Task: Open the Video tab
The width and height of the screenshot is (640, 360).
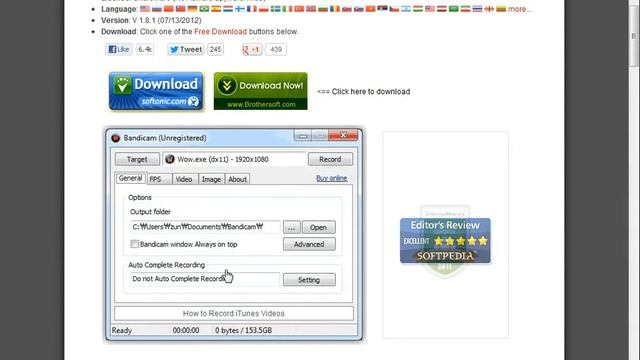Action: (184, 179)
